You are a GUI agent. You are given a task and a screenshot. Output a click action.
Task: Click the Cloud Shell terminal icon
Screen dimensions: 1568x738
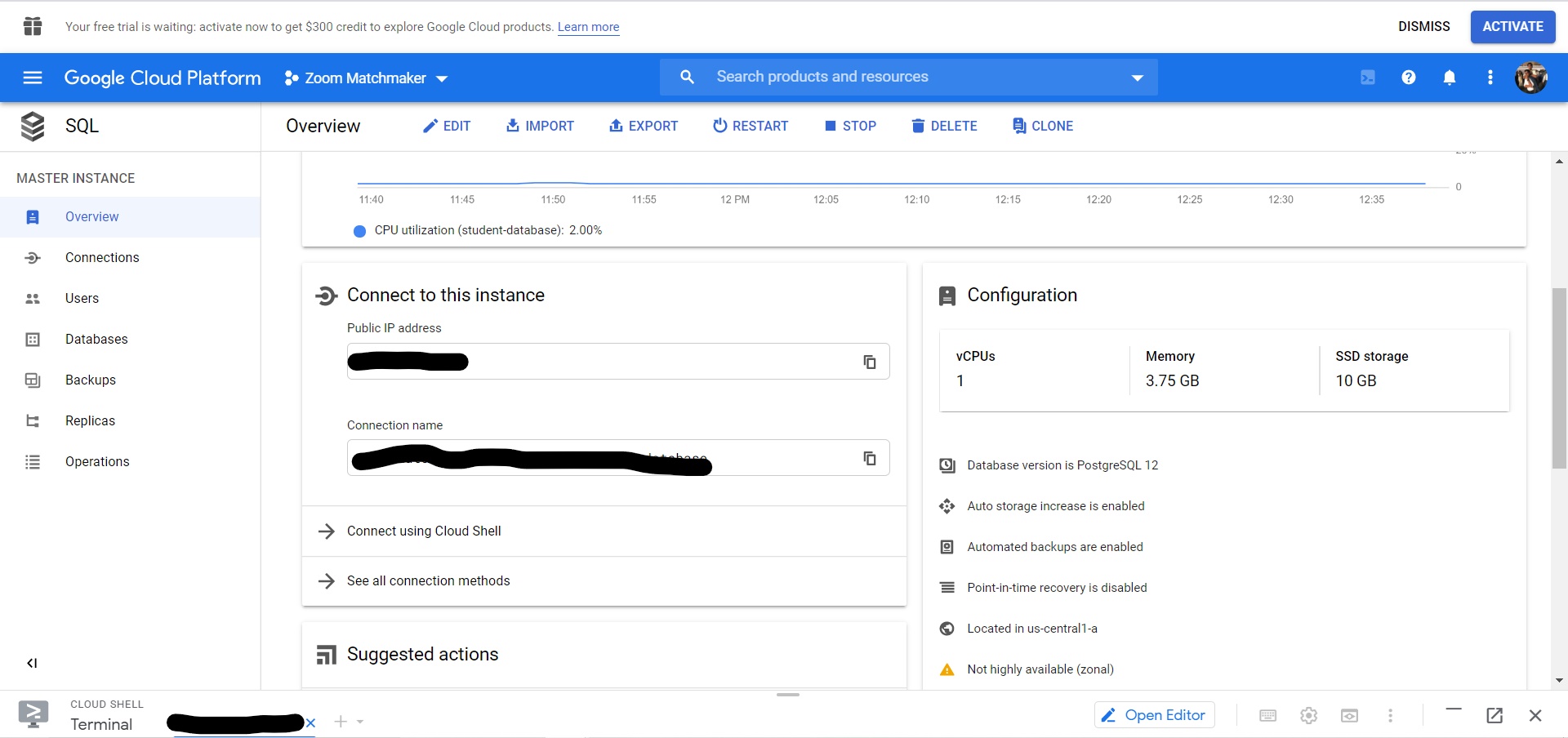point(33,714)
